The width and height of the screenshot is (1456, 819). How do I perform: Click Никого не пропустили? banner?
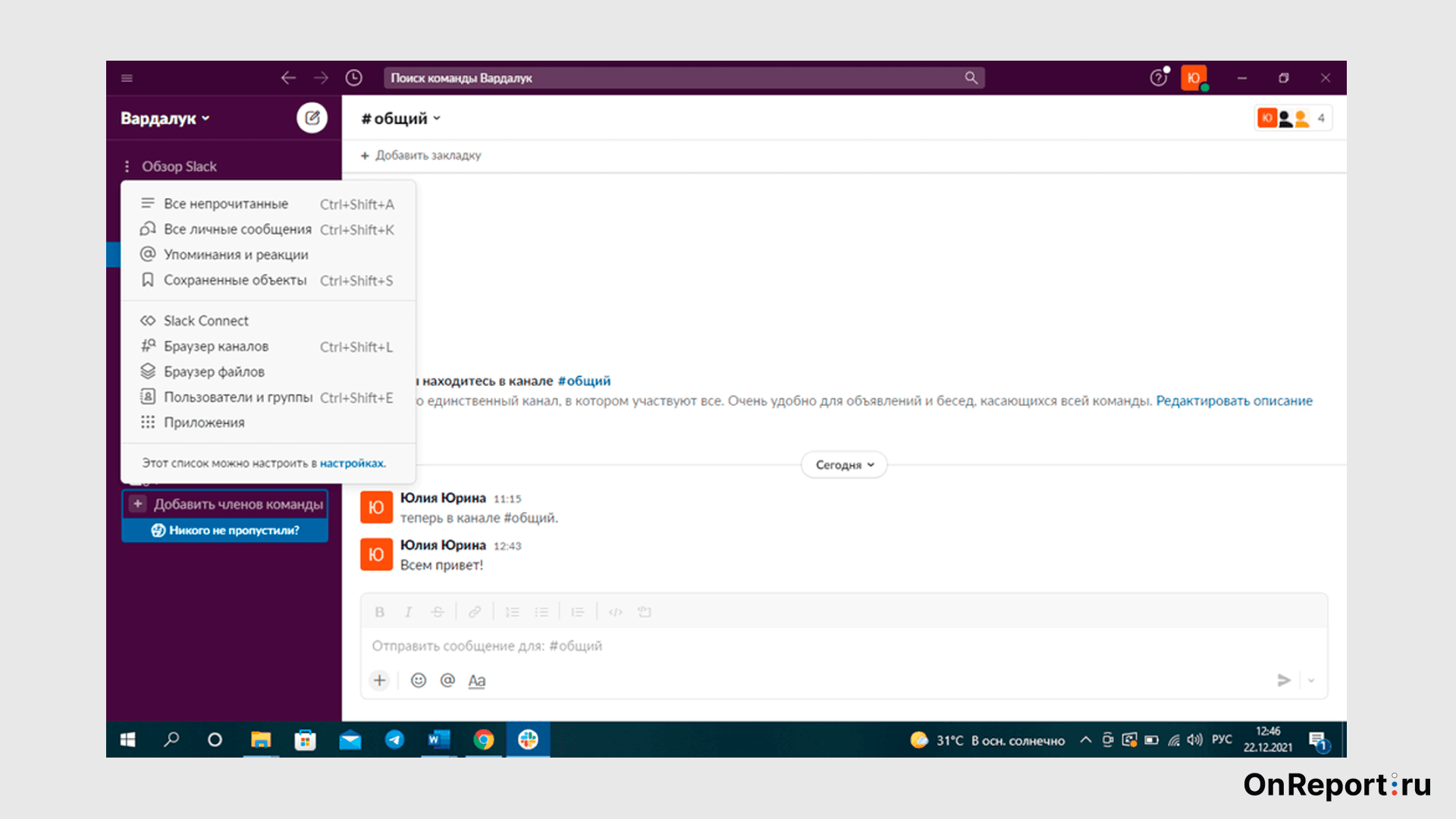click(225, 530)
